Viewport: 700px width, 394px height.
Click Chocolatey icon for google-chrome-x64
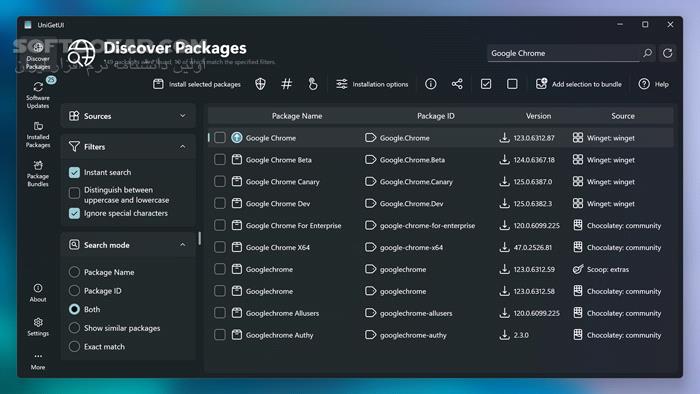click(x=578, y=247)
